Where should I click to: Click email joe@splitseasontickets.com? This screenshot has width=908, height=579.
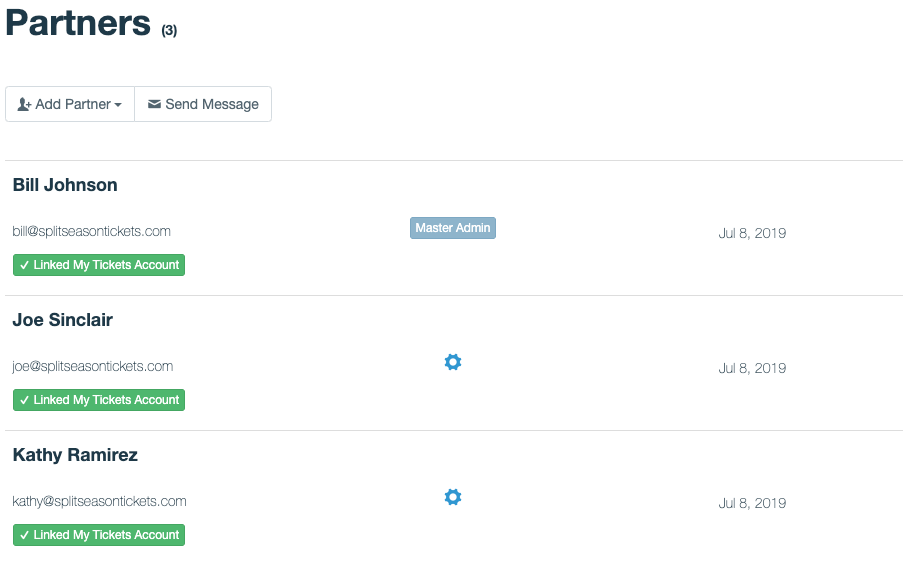point(92,366)
